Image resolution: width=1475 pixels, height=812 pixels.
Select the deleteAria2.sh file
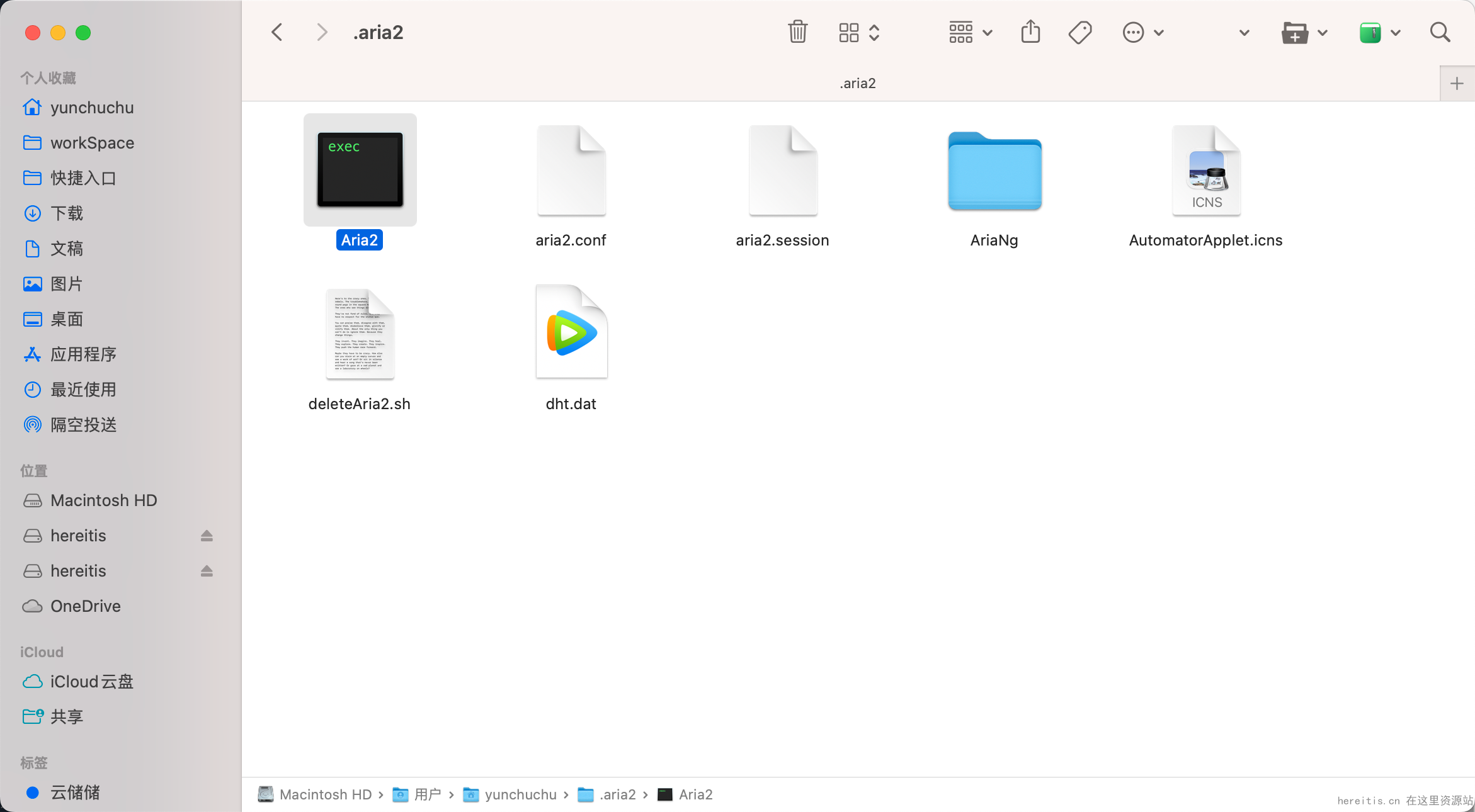tap(360, 334)
